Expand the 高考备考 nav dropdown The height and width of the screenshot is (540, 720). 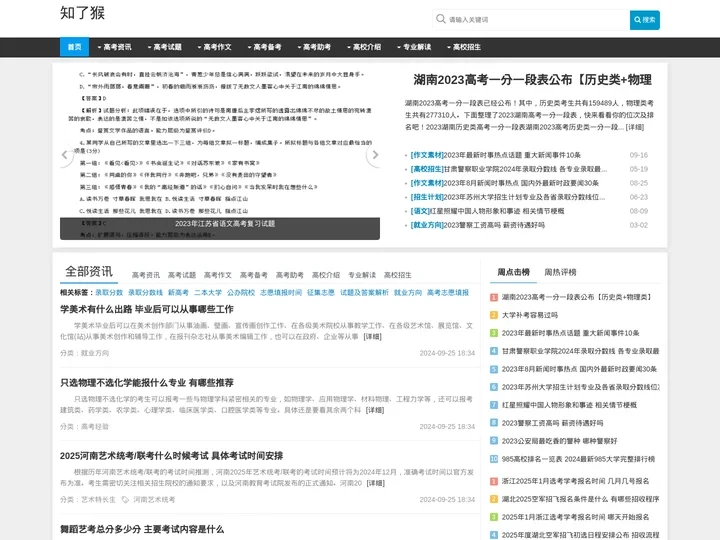pyautogui.click(x=264, y=47)
